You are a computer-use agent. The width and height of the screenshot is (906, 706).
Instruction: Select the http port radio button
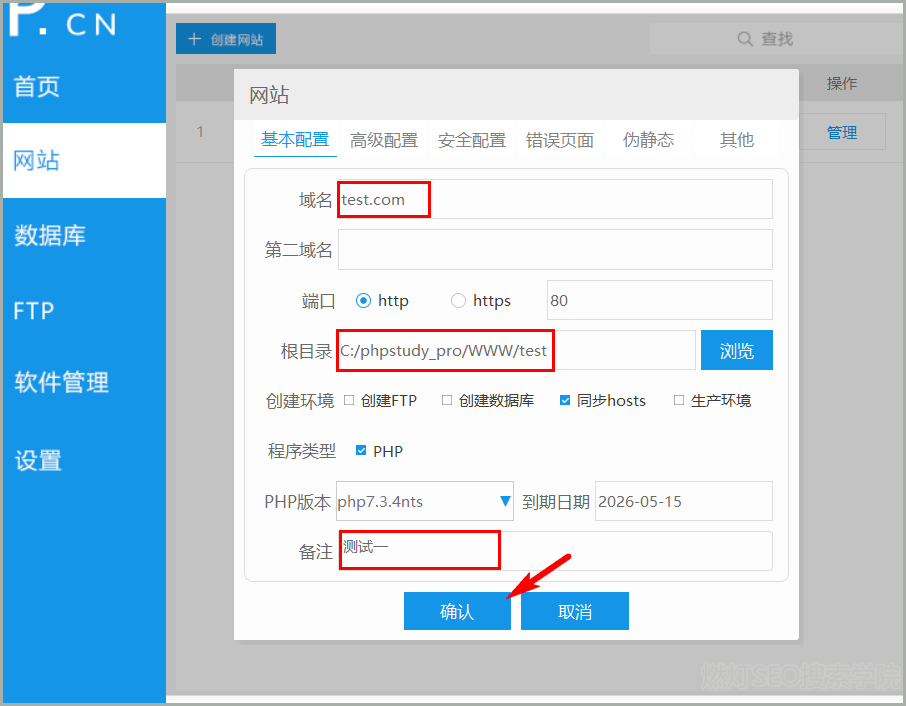363,300
